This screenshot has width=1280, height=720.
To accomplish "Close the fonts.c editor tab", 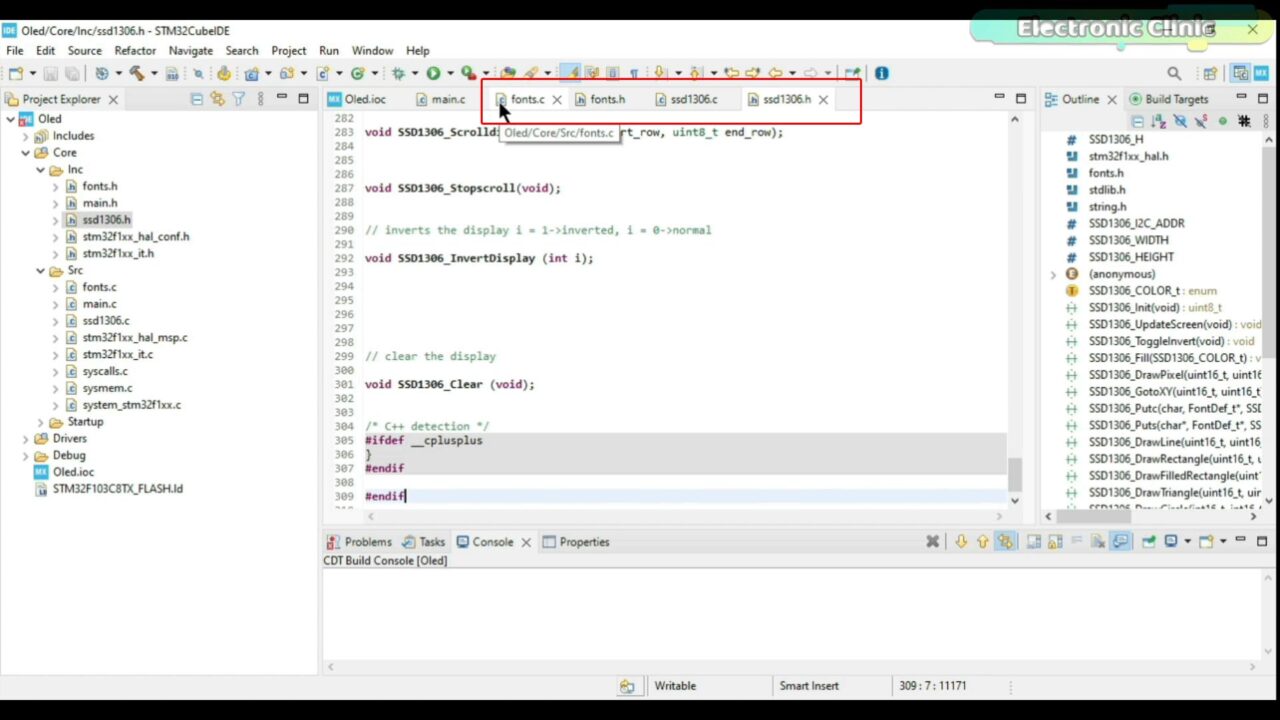I will coord(557,100).
